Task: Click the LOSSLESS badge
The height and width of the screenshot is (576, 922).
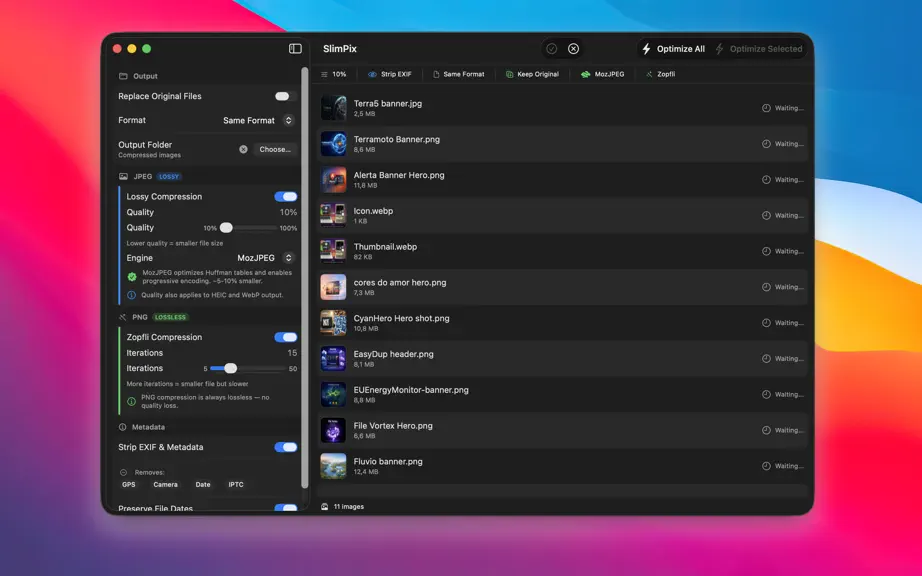Action: (171, 317)
